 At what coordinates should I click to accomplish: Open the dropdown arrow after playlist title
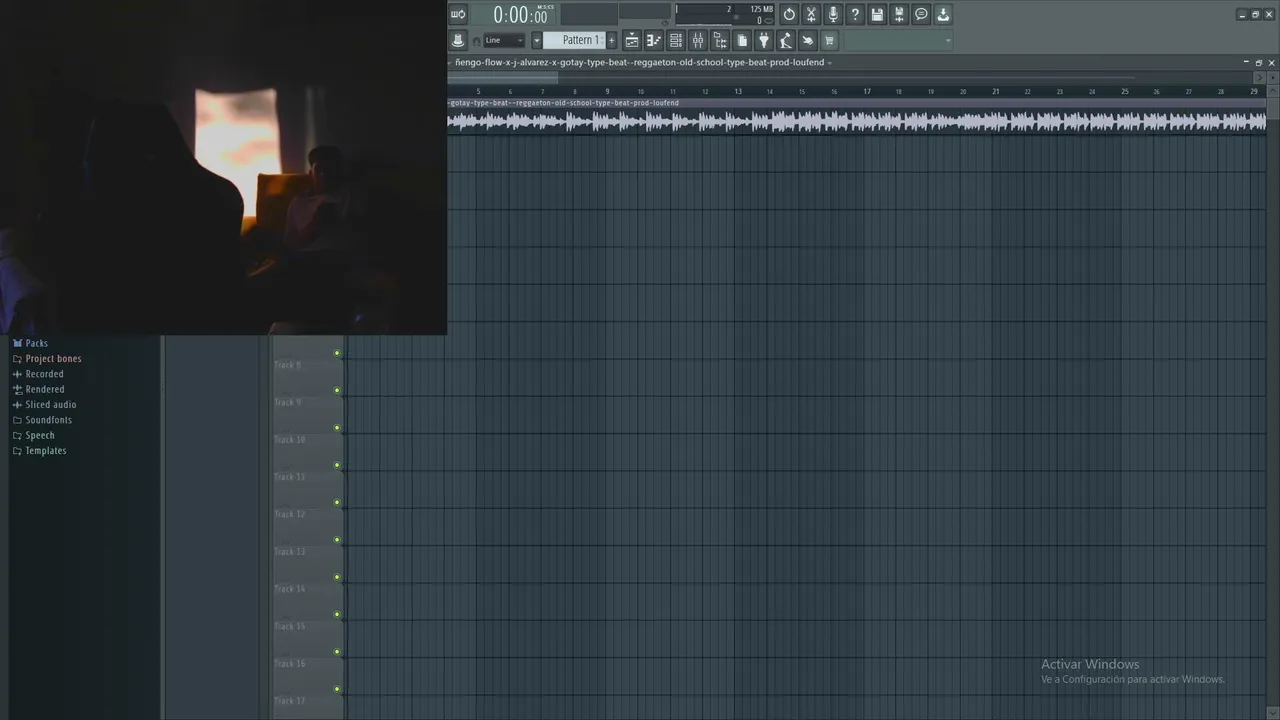(x=830, y=62)
